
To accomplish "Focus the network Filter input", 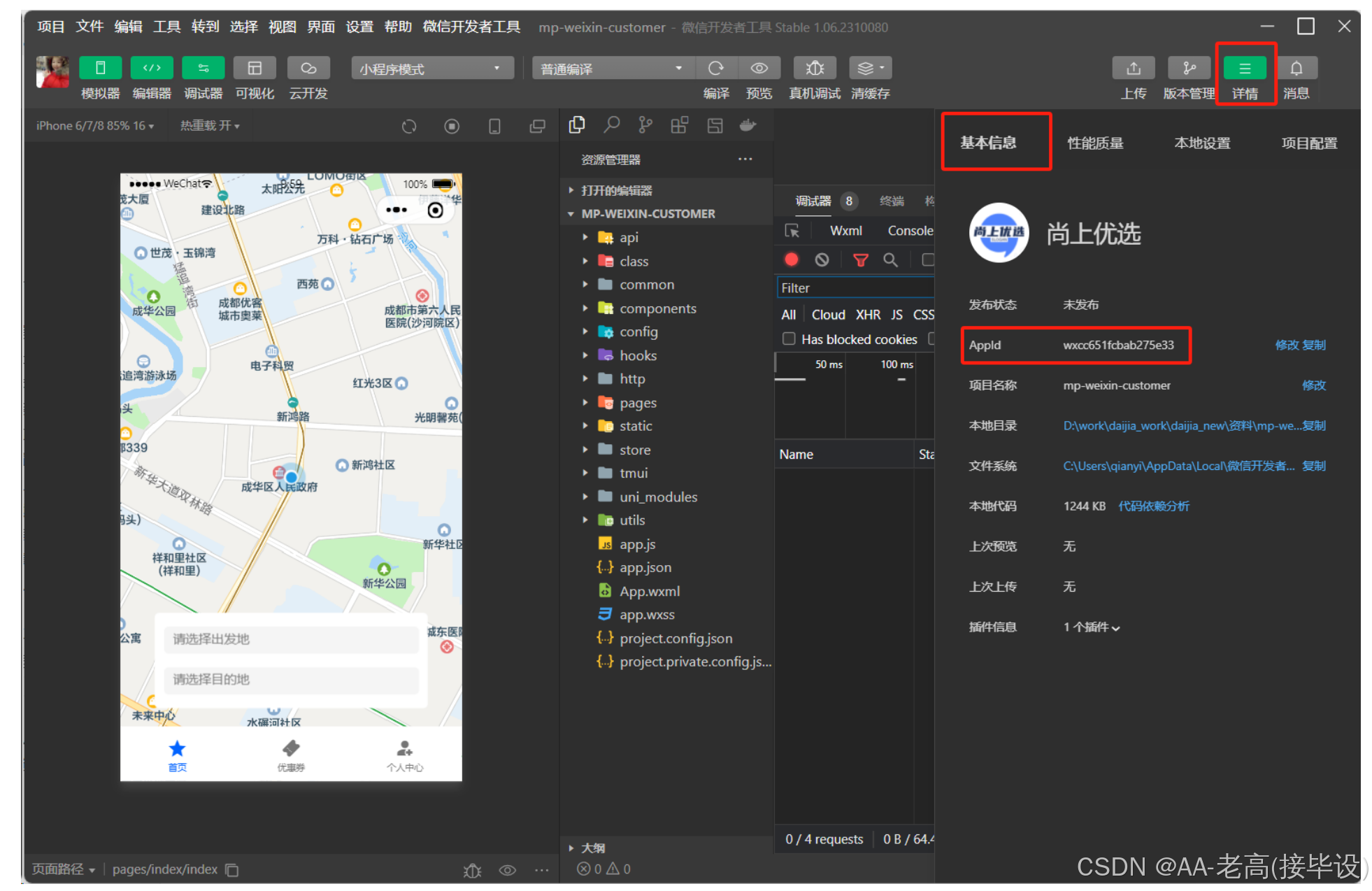I will coord(856,287).
